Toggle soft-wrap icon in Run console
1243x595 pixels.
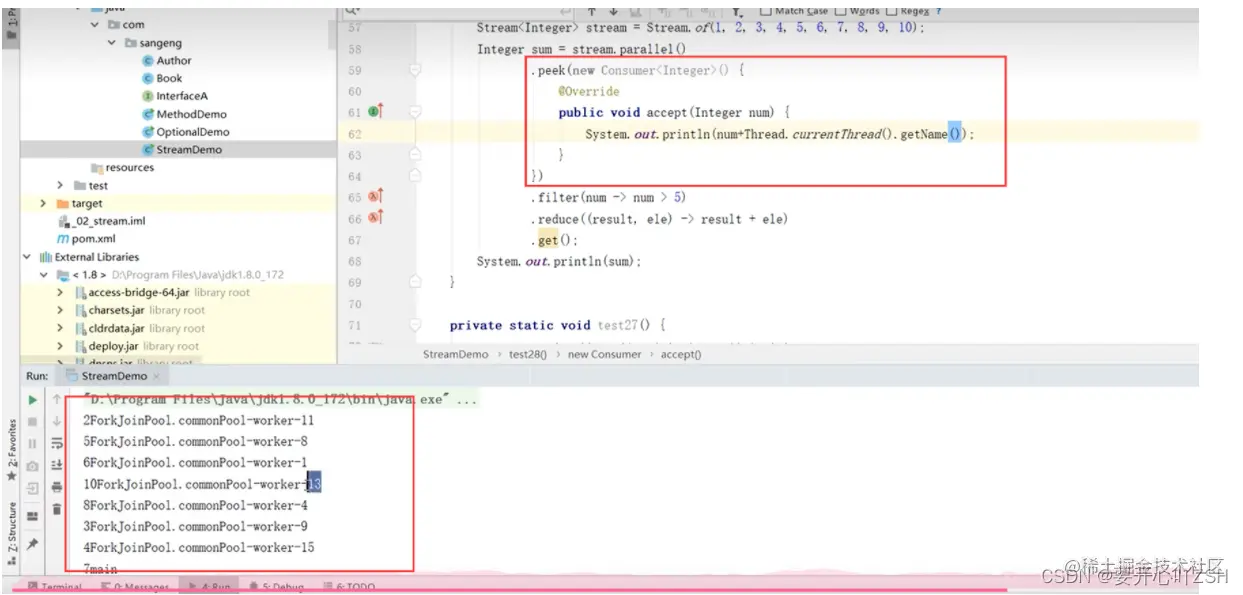[57, 443]
